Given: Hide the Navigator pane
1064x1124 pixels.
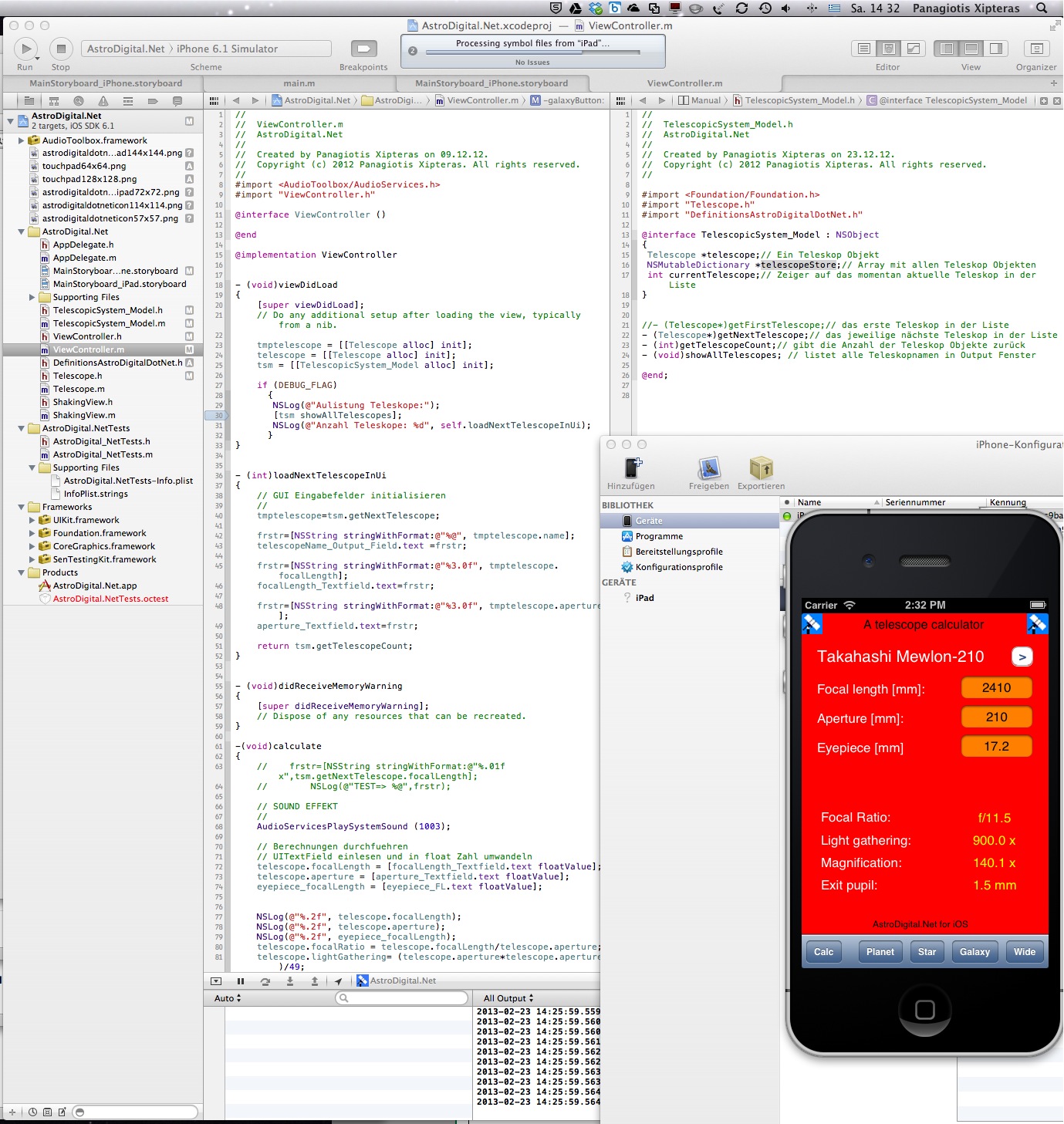Looking at the screenshot, I should tap(947, 49).
